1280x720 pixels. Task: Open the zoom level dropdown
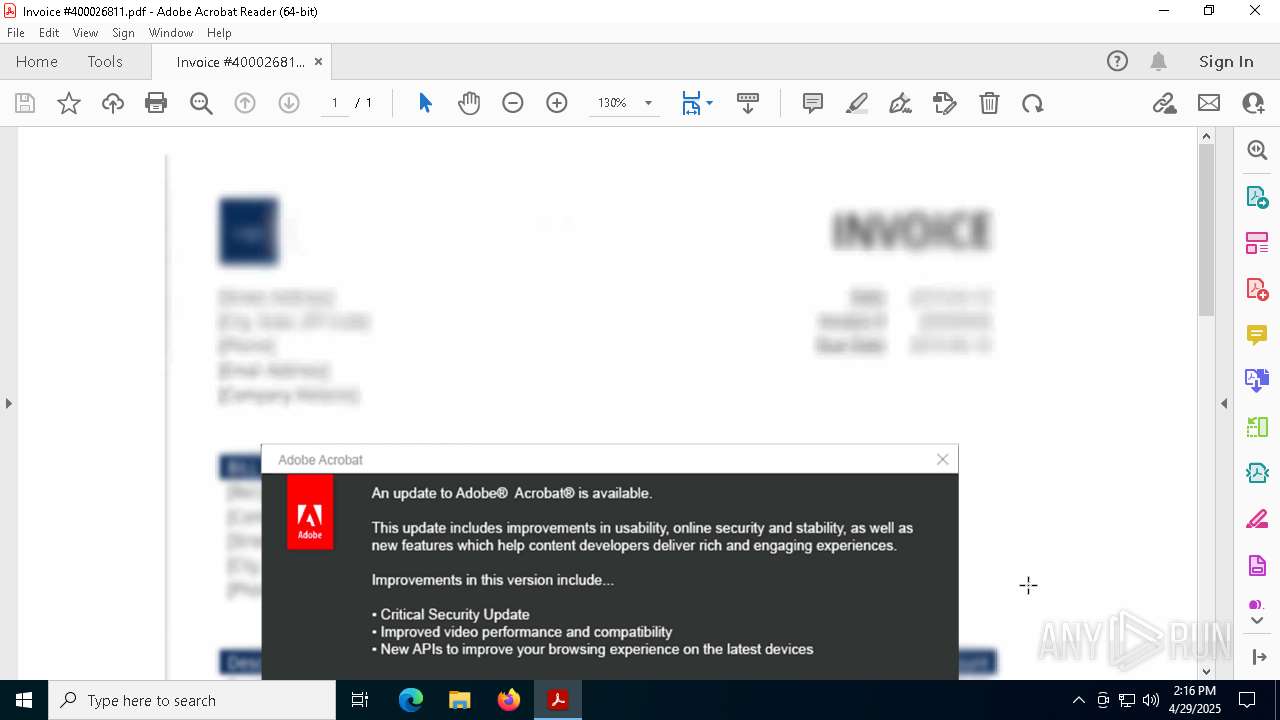648,103
